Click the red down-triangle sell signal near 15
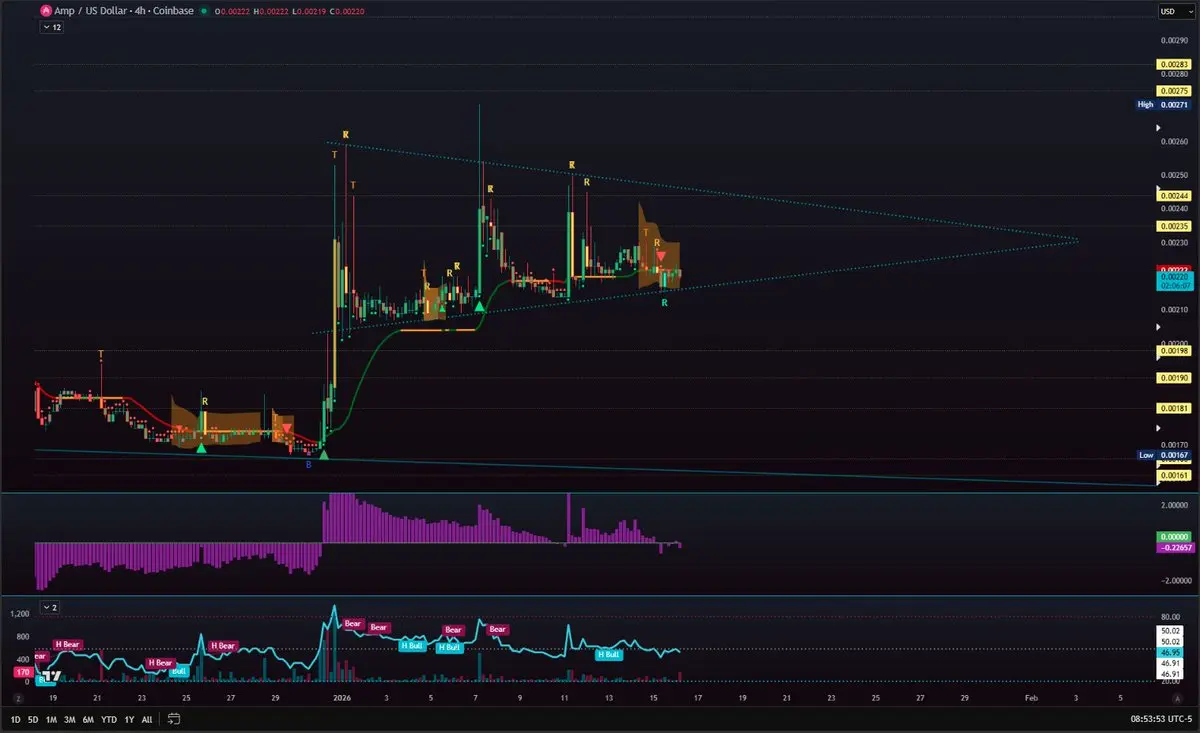This screenshot has width=1200, height=733. pos(661,257)
